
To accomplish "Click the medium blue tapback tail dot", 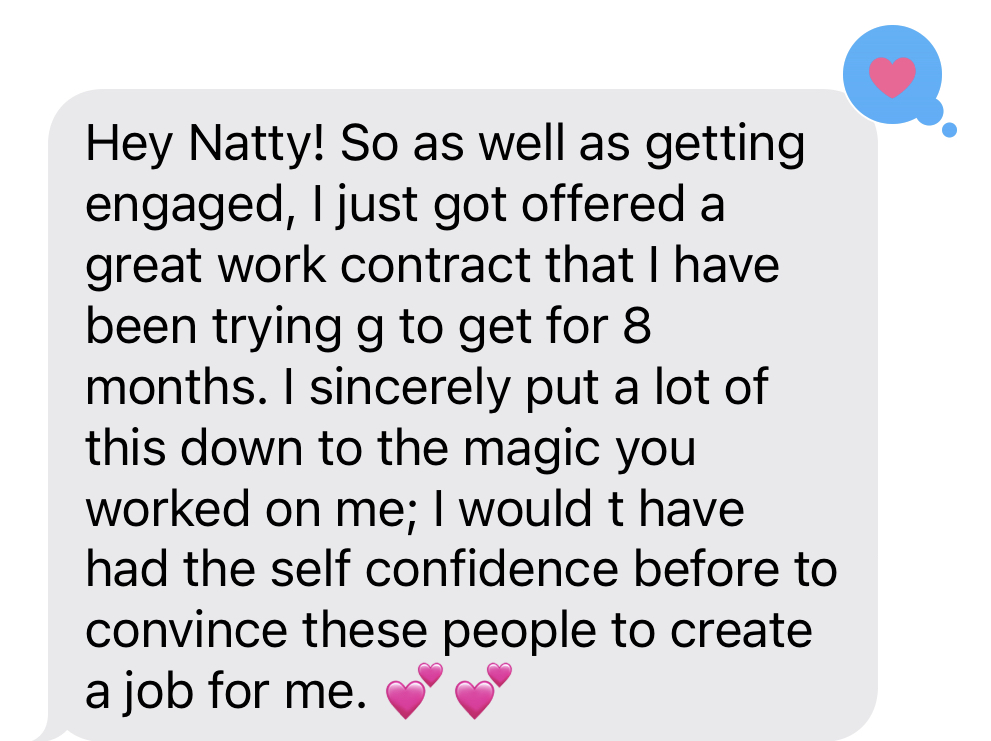I will (930, 111).
